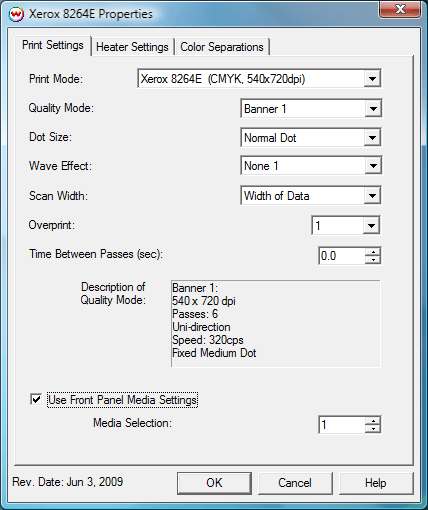Click the 'Quality Mode:' label

pos(61,108)
